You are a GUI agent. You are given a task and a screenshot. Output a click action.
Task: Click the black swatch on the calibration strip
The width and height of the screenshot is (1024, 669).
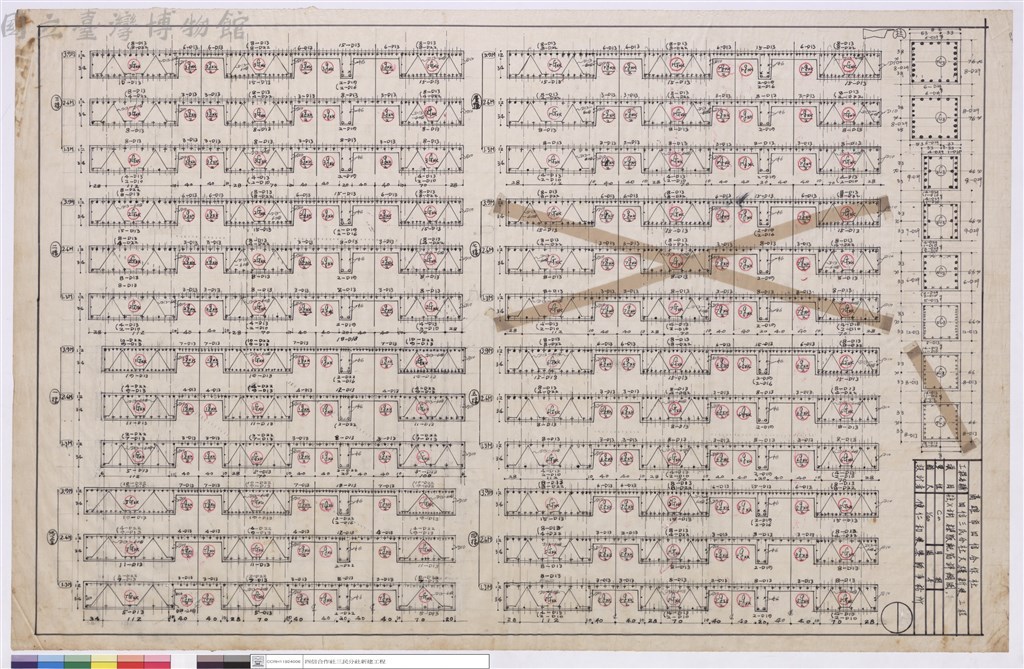pos(235,662)
